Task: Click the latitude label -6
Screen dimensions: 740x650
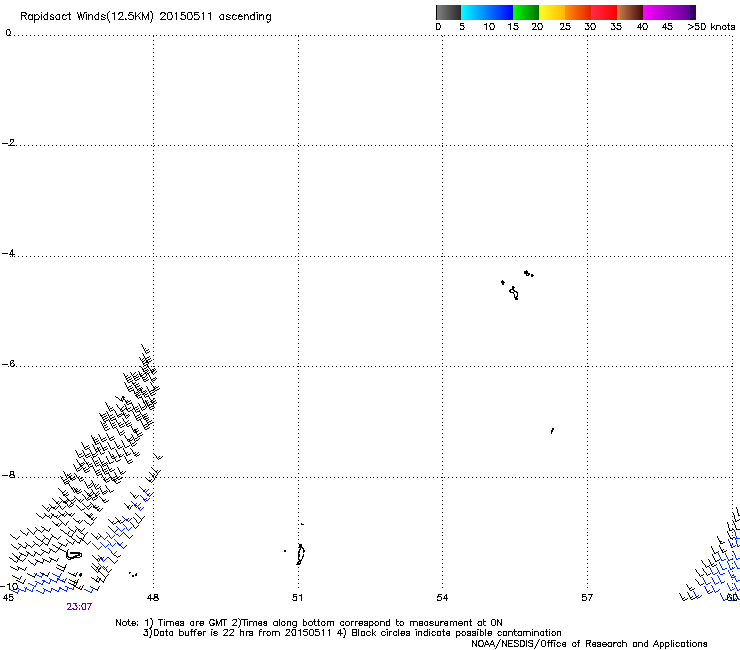Action: click(8, 364)
